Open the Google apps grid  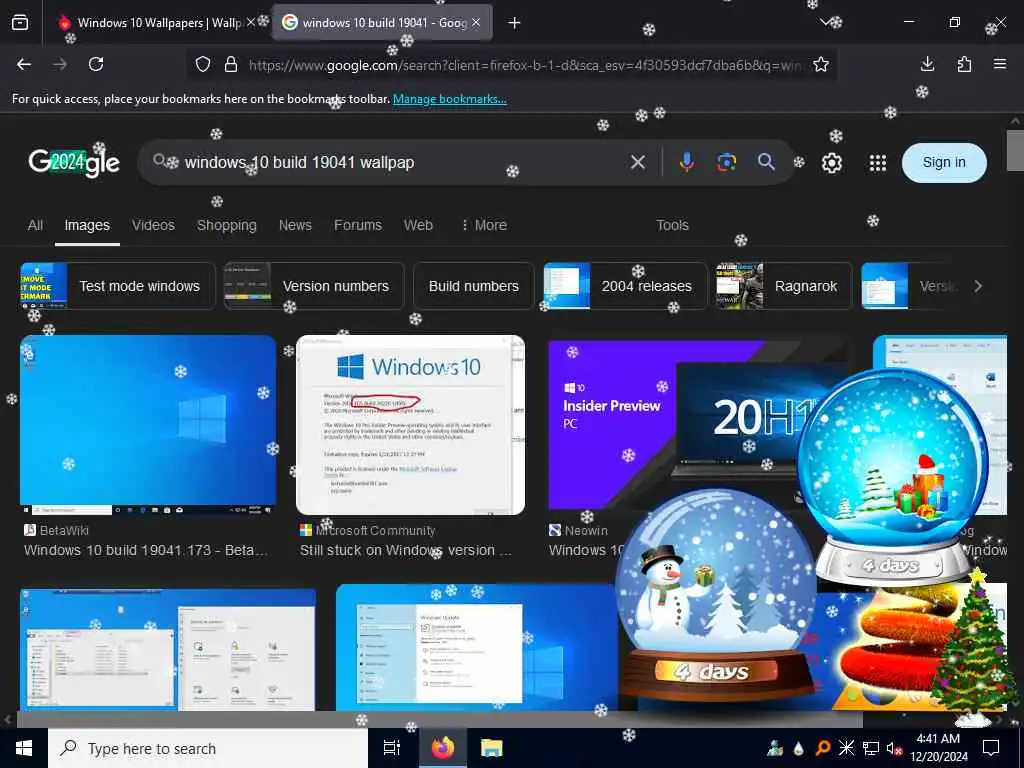(x=878, y=163)
